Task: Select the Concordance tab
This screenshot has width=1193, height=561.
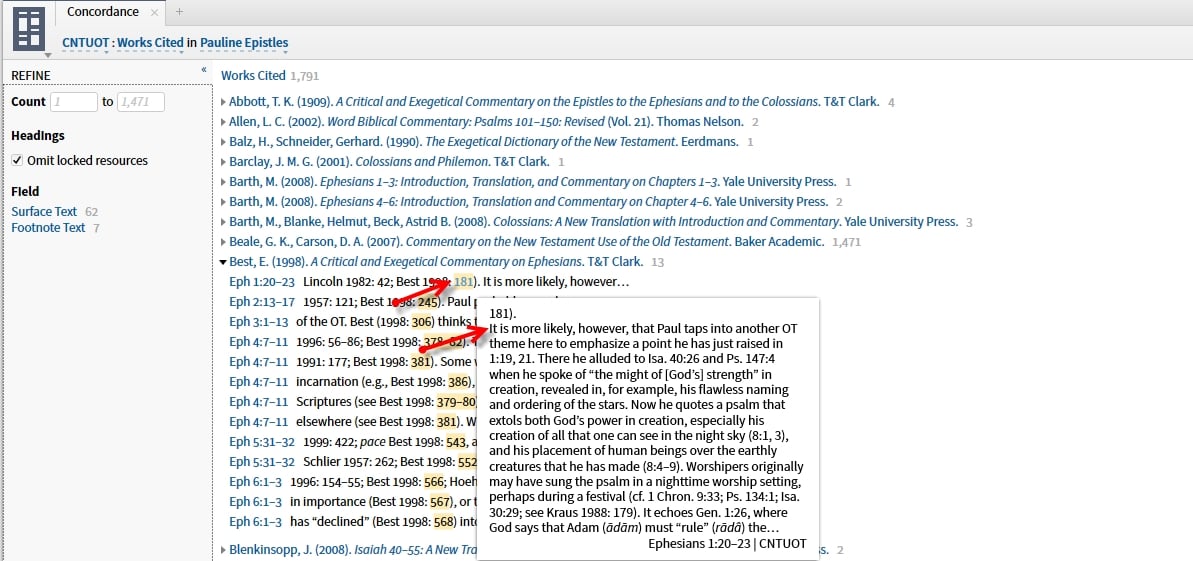Action: [103, 11]
